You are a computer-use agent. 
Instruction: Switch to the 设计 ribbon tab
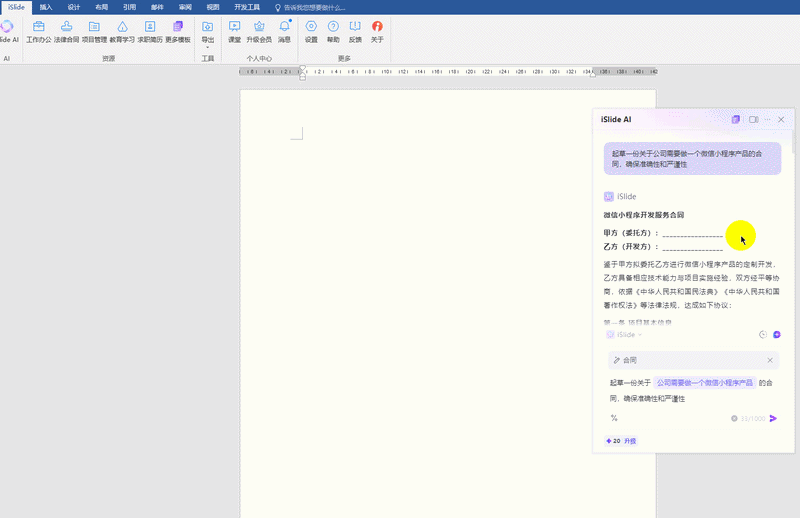74,7
